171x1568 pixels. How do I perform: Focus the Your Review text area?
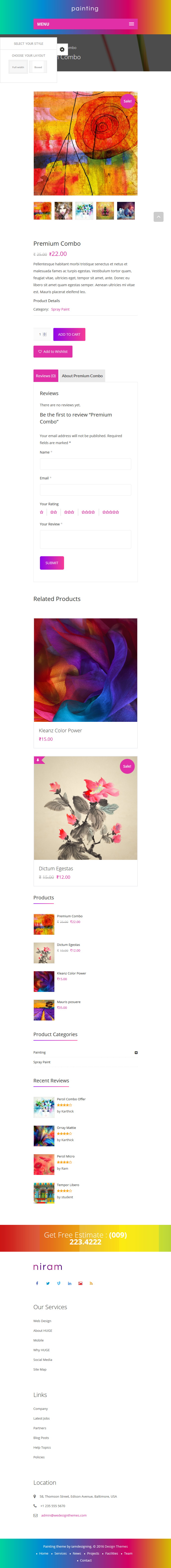point(85,539)
